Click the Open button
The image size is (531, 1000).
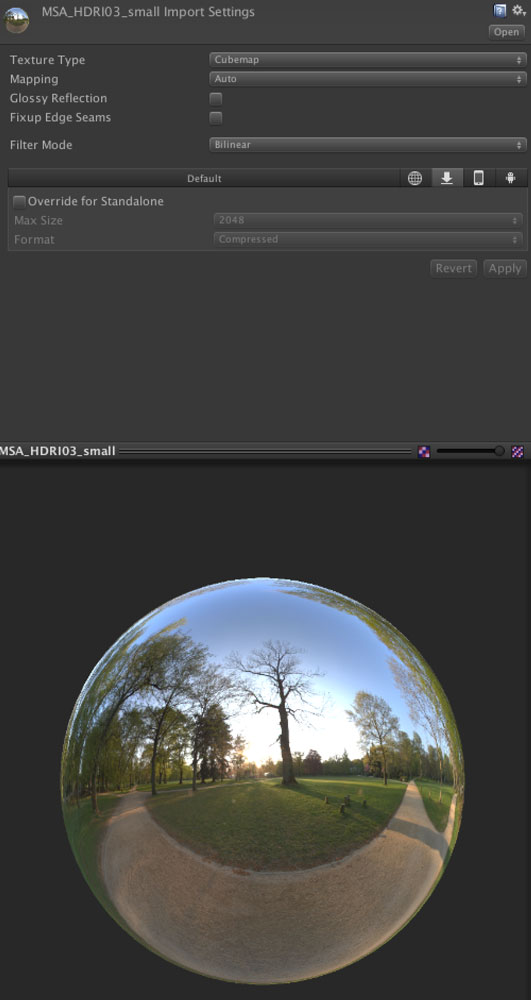click(507, 32)
